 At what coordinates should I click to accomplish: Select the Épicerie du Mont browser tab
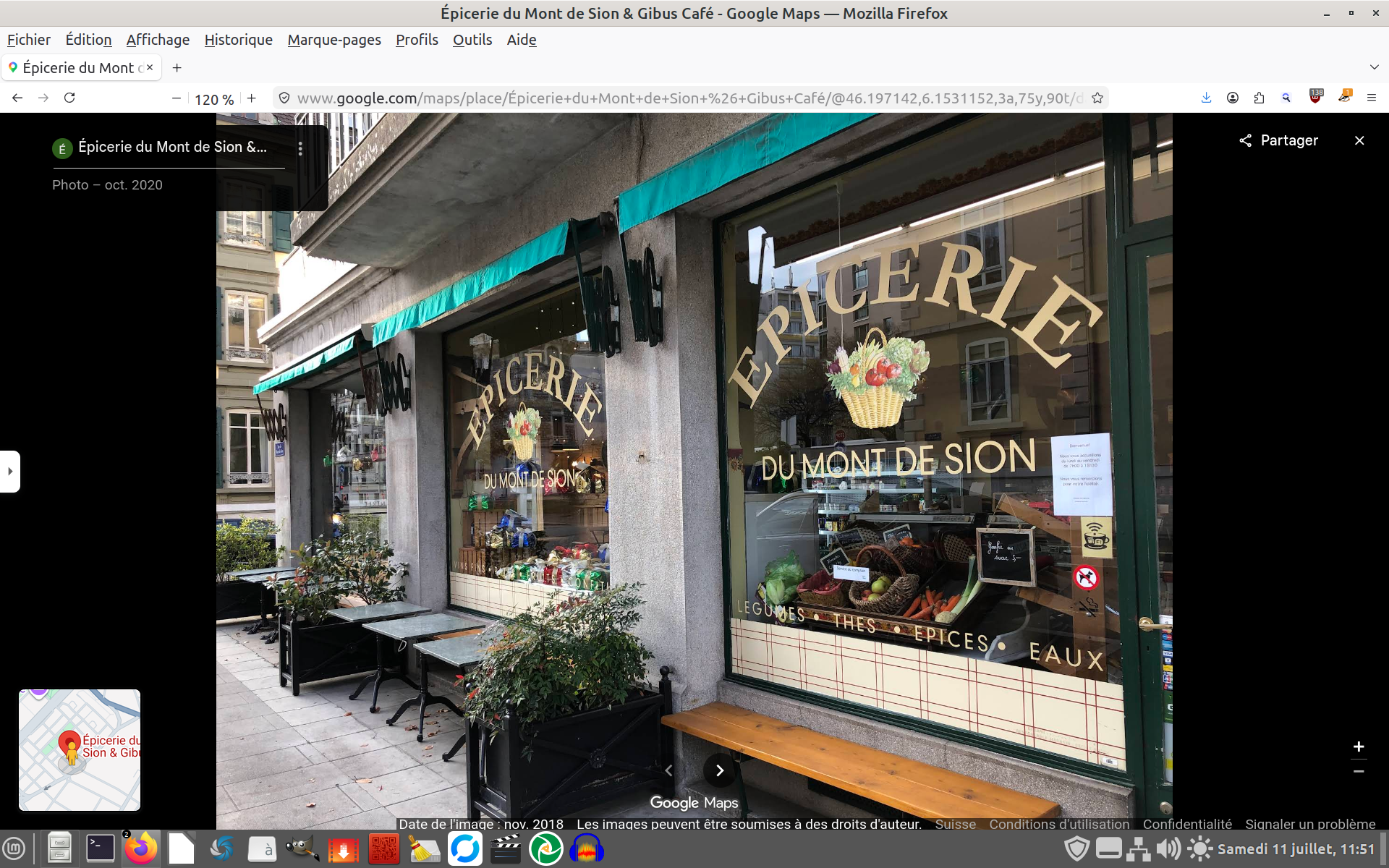pos(81,68)
